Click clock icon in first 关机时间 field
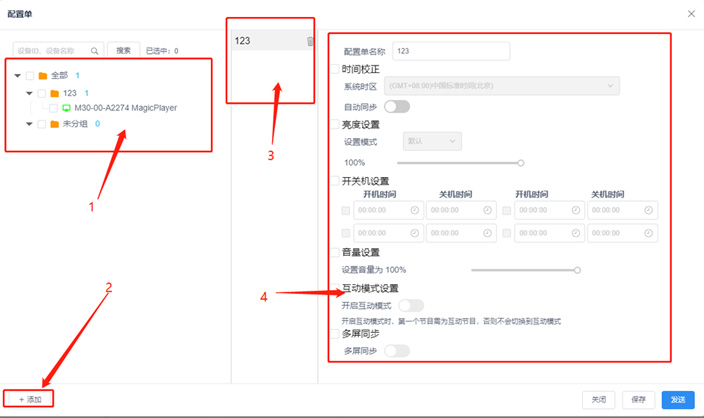704x418 pixels. [x=487, y=210]
